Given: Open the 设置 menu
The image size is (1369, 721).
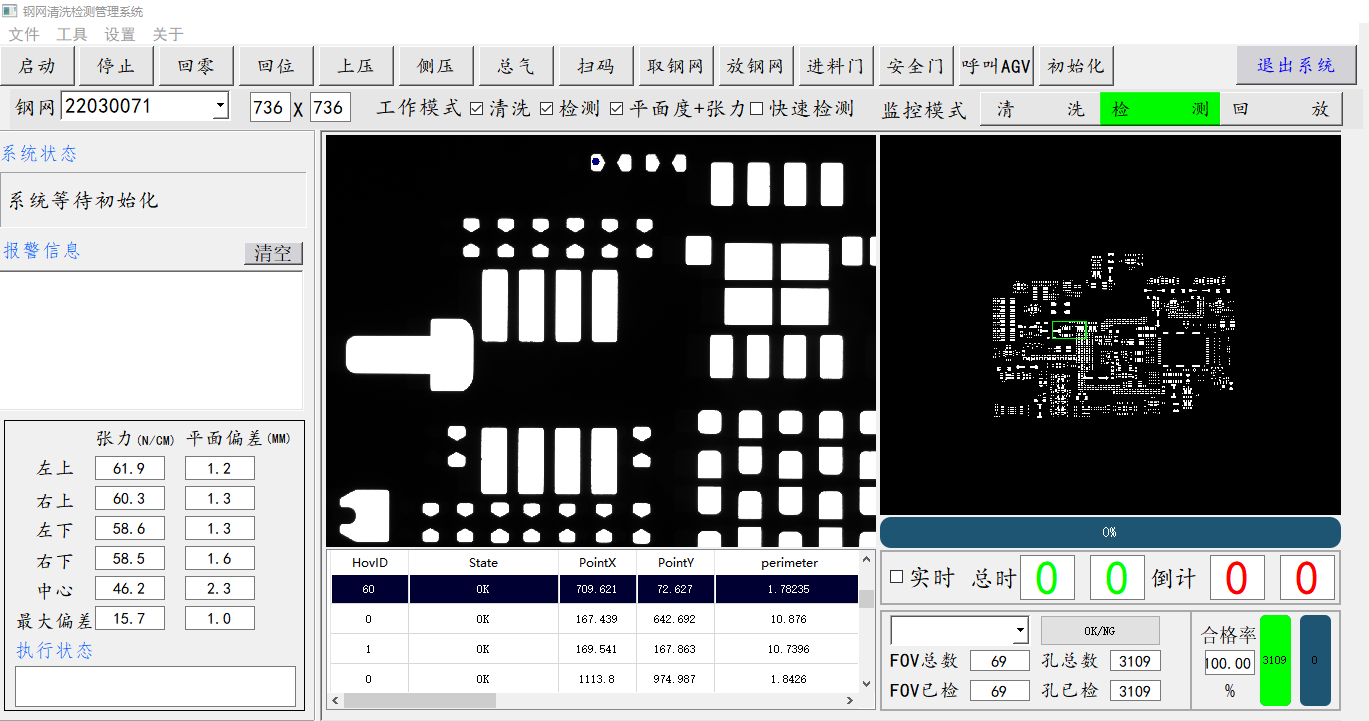Looking at the screenshot, I should pos(120,34).
